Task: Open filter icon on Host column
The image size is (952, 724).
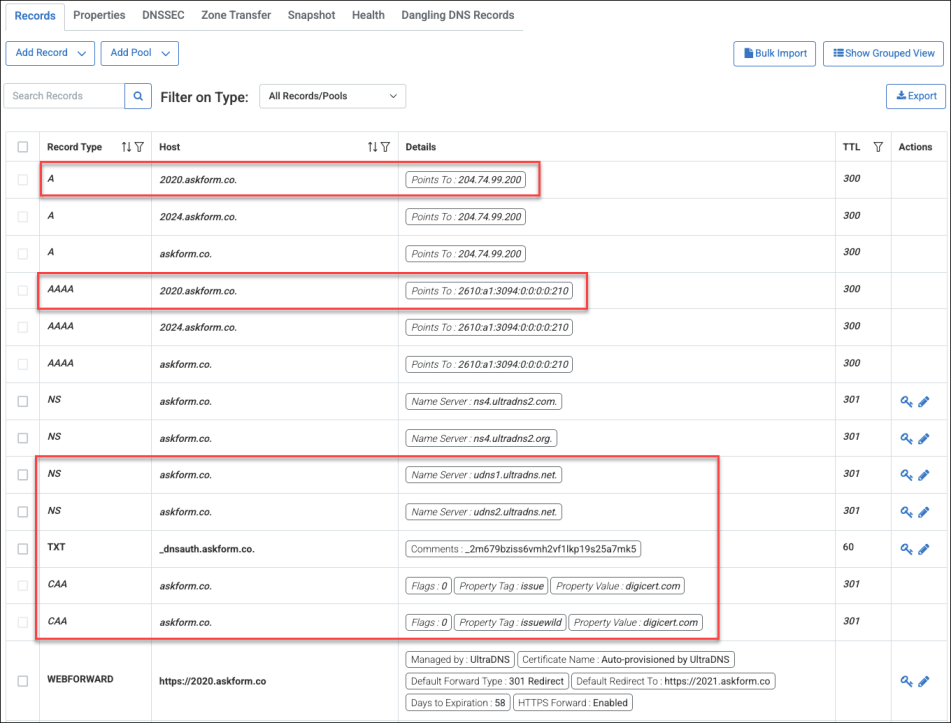Action: (x=385, y=147)
